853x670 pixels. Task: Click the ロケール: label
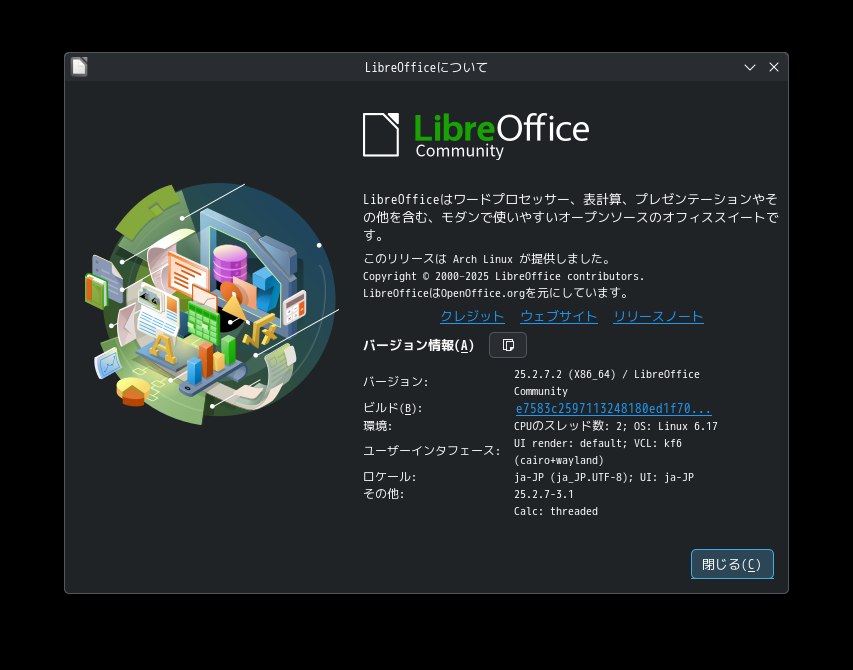tap(390, 477)
